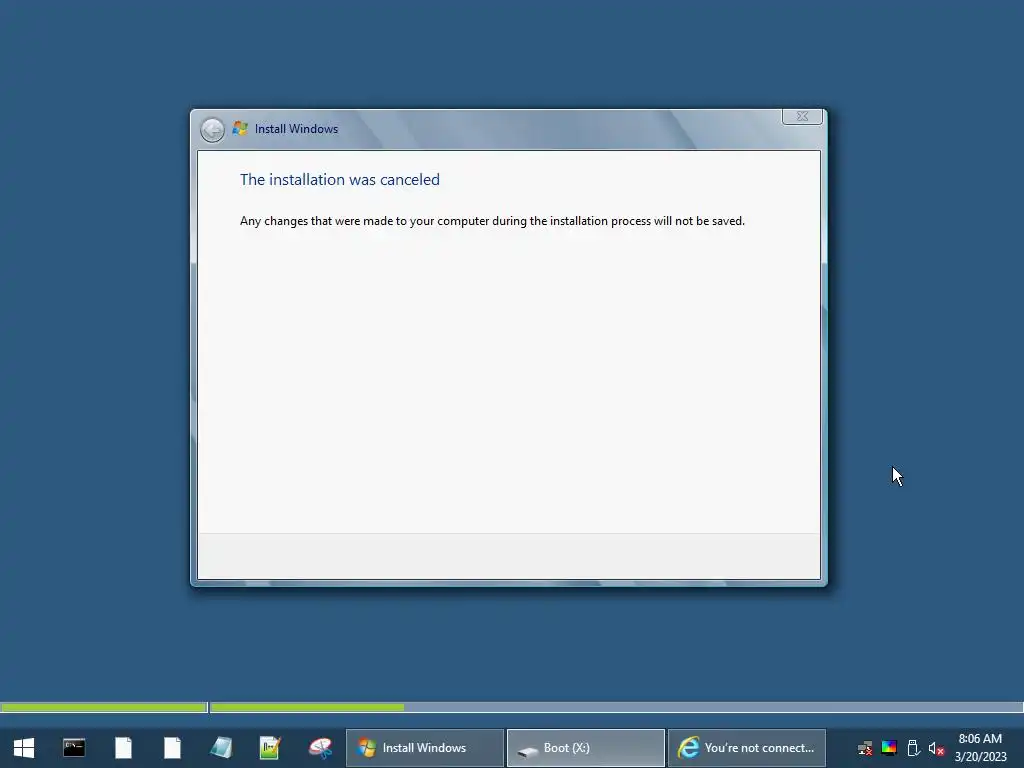
Task: Click the USB safely remove tray icon
Action: pos(913,748)
